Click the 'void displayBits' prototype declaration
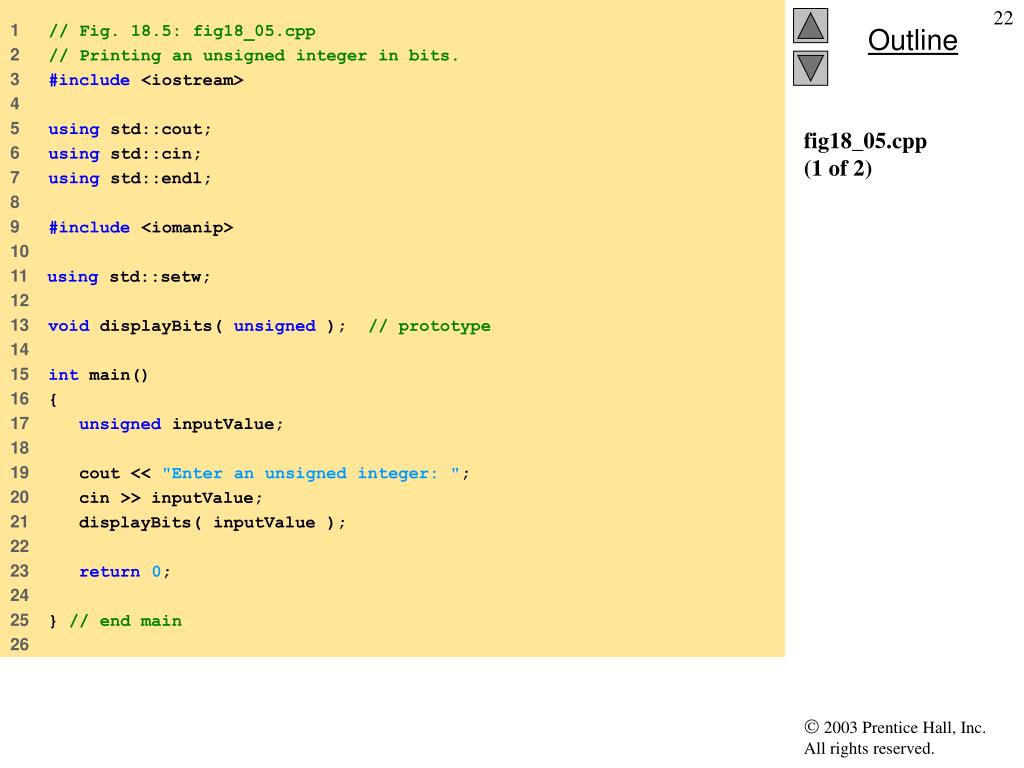The image size is (1024, 768). click(x=197, y=326)
